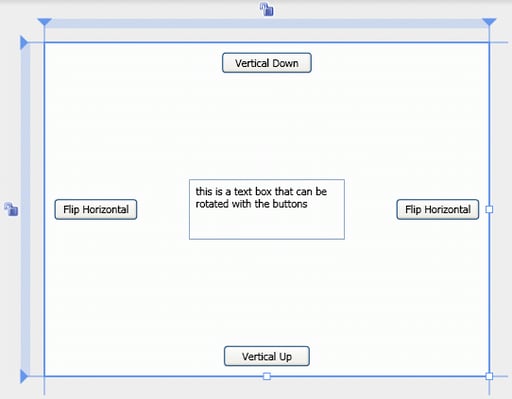512x399 pixels.
Task: Click the Vertical Up button
Action: tap(267, 356)
